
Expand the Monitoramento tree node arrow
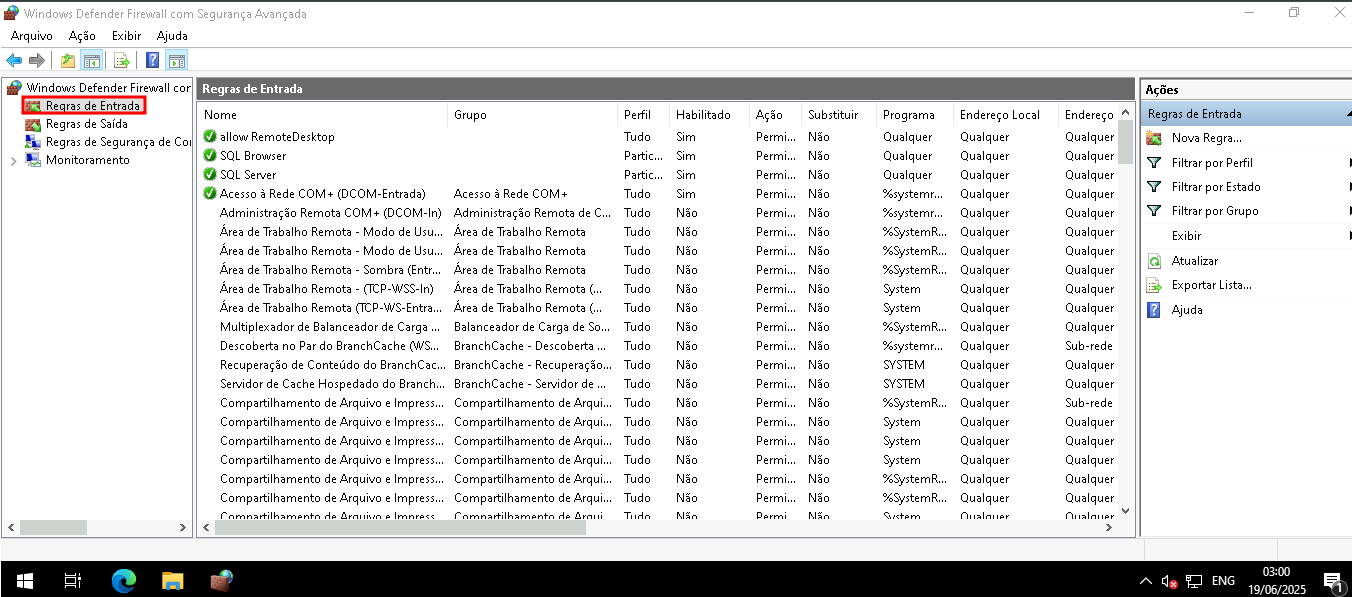[x=12, y=160]
